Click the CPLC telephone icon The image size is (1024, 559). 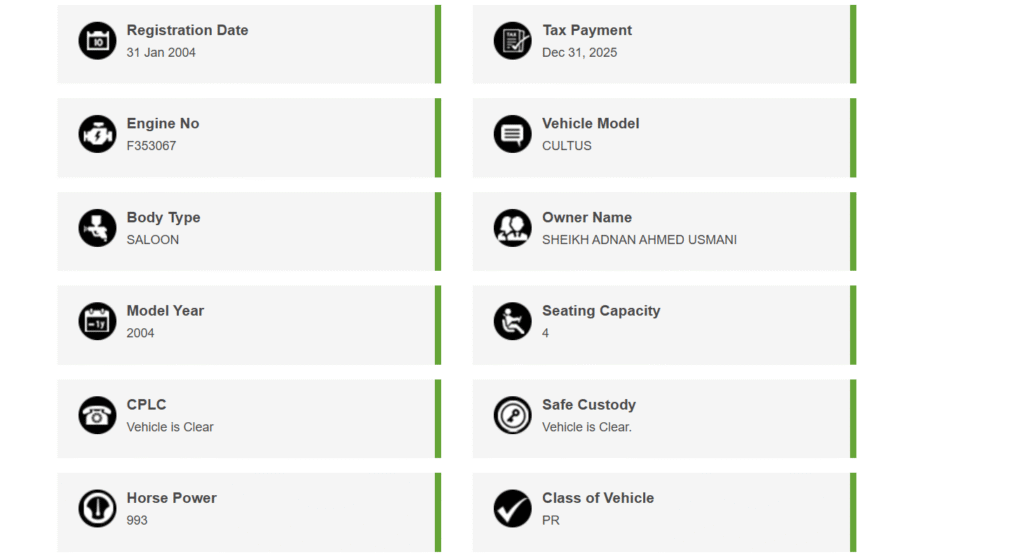pos(97,415)
